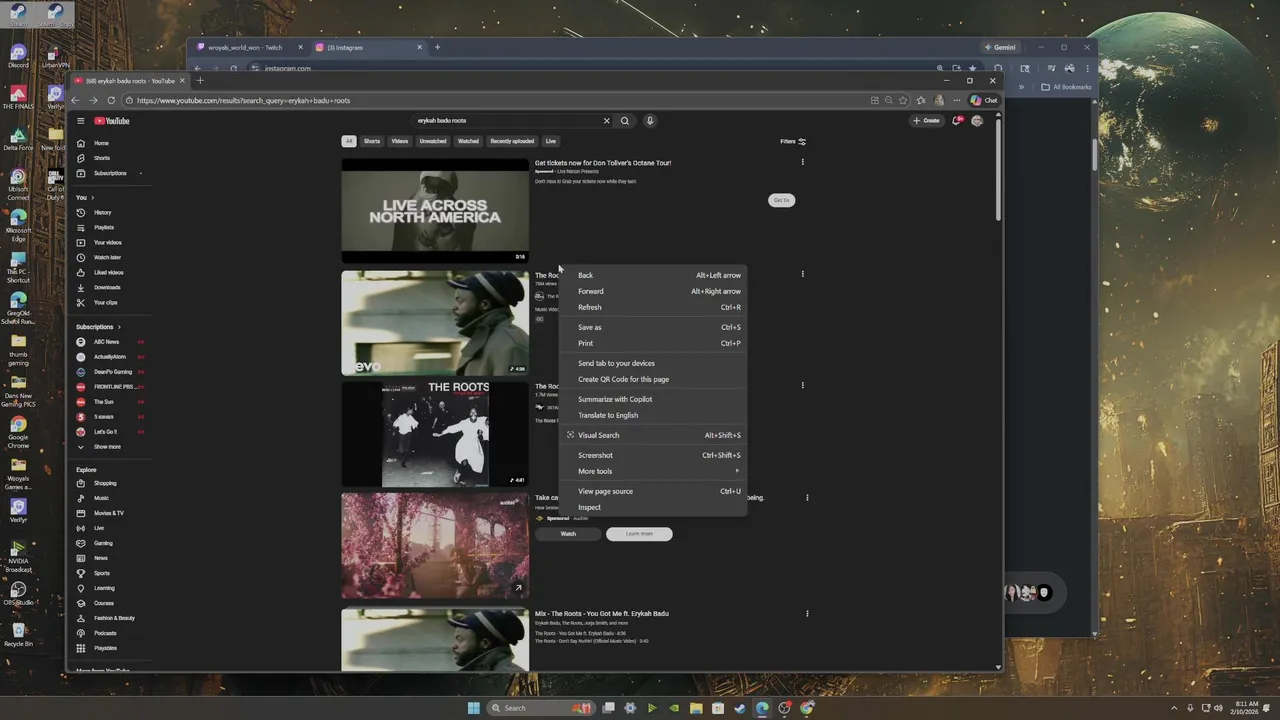This screenshot has height=720, width=1280.
Task: Click Learn more on the Audible ad
Action: [x=639, y=534]
